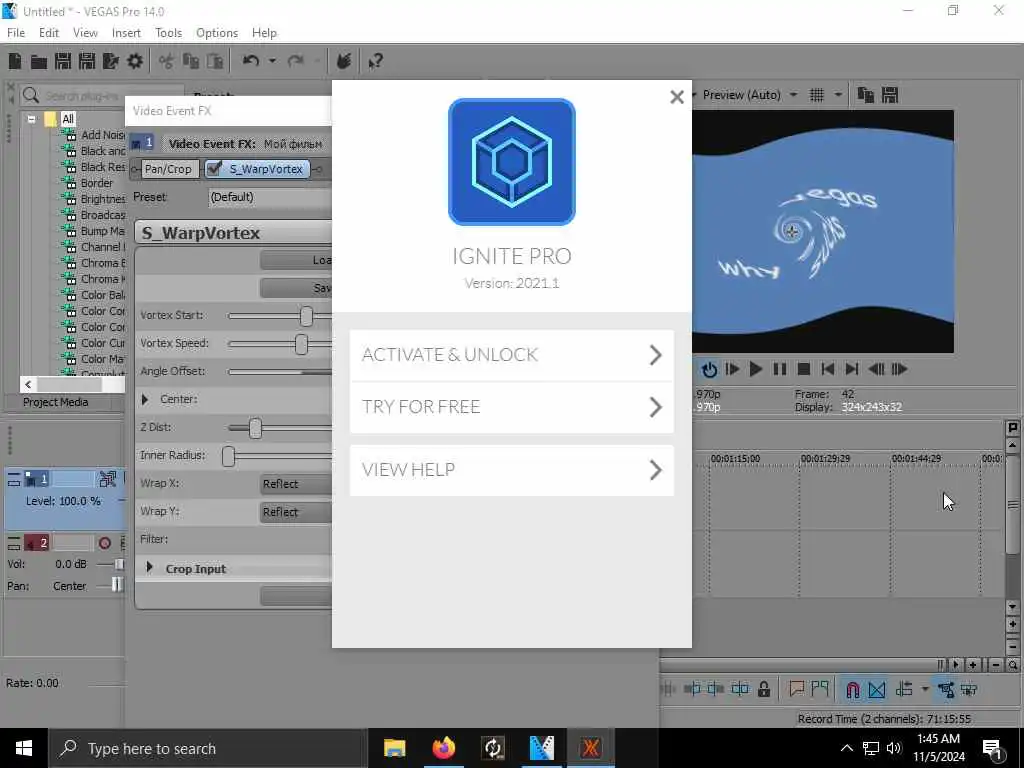Image resolution: width=1024 pixels, height=768 pixels.
Task: Click the Ignore Event Grouping icon
Action: coord(969,690)
